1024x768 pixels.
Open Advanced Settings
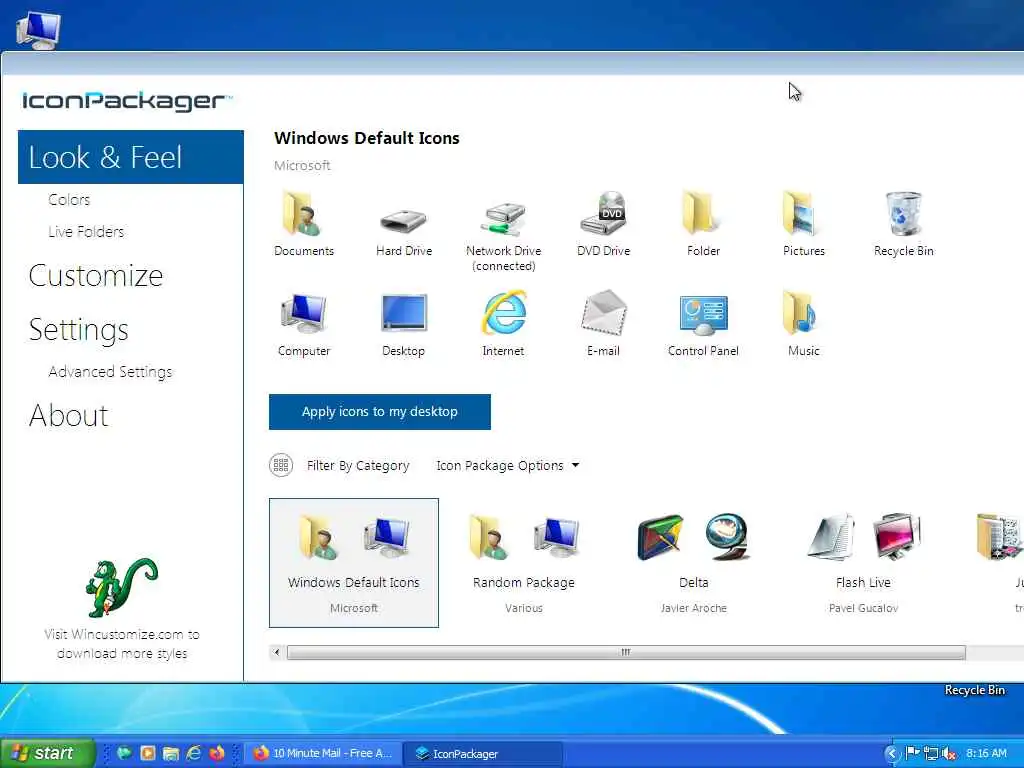[x=110, y=372]
